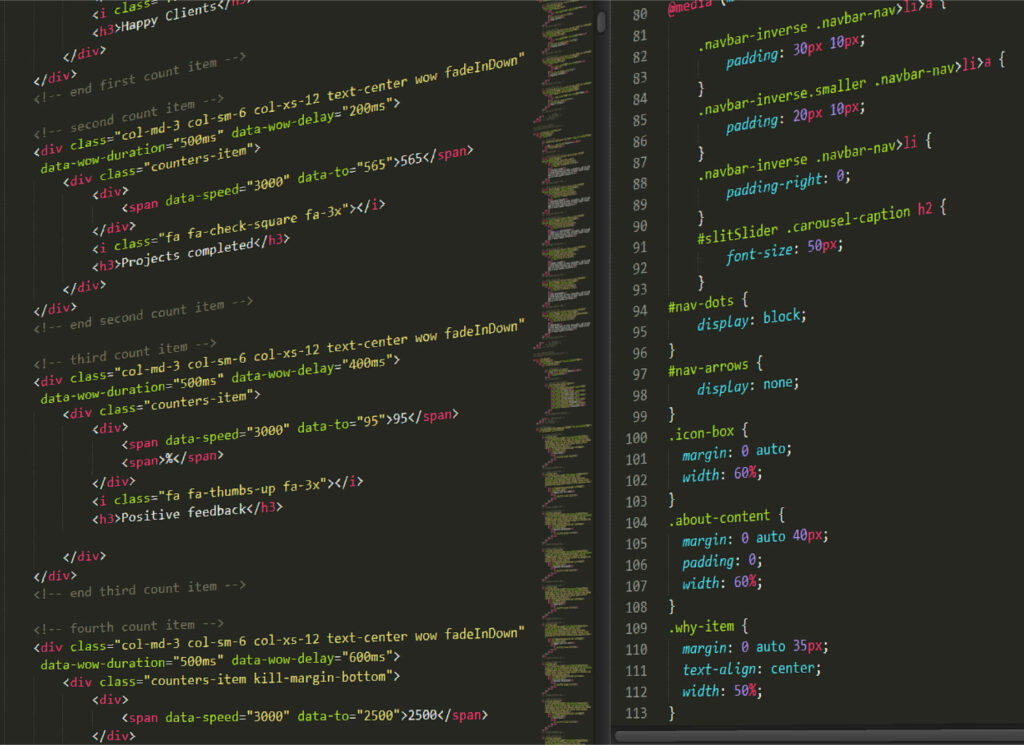Click the '.why-item {' selector line

pos(708,626)
